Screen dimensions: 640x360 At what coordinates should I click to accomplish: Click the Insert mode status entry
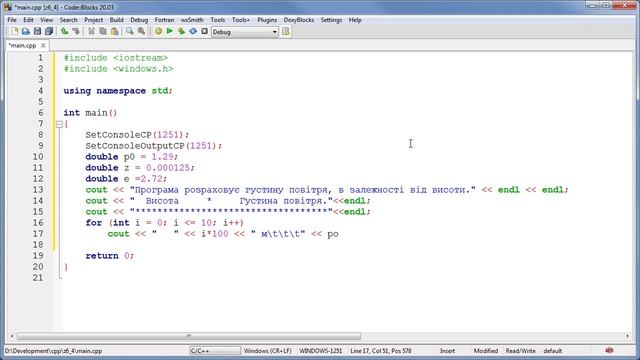pyautogui.click(x=447, y=351)
